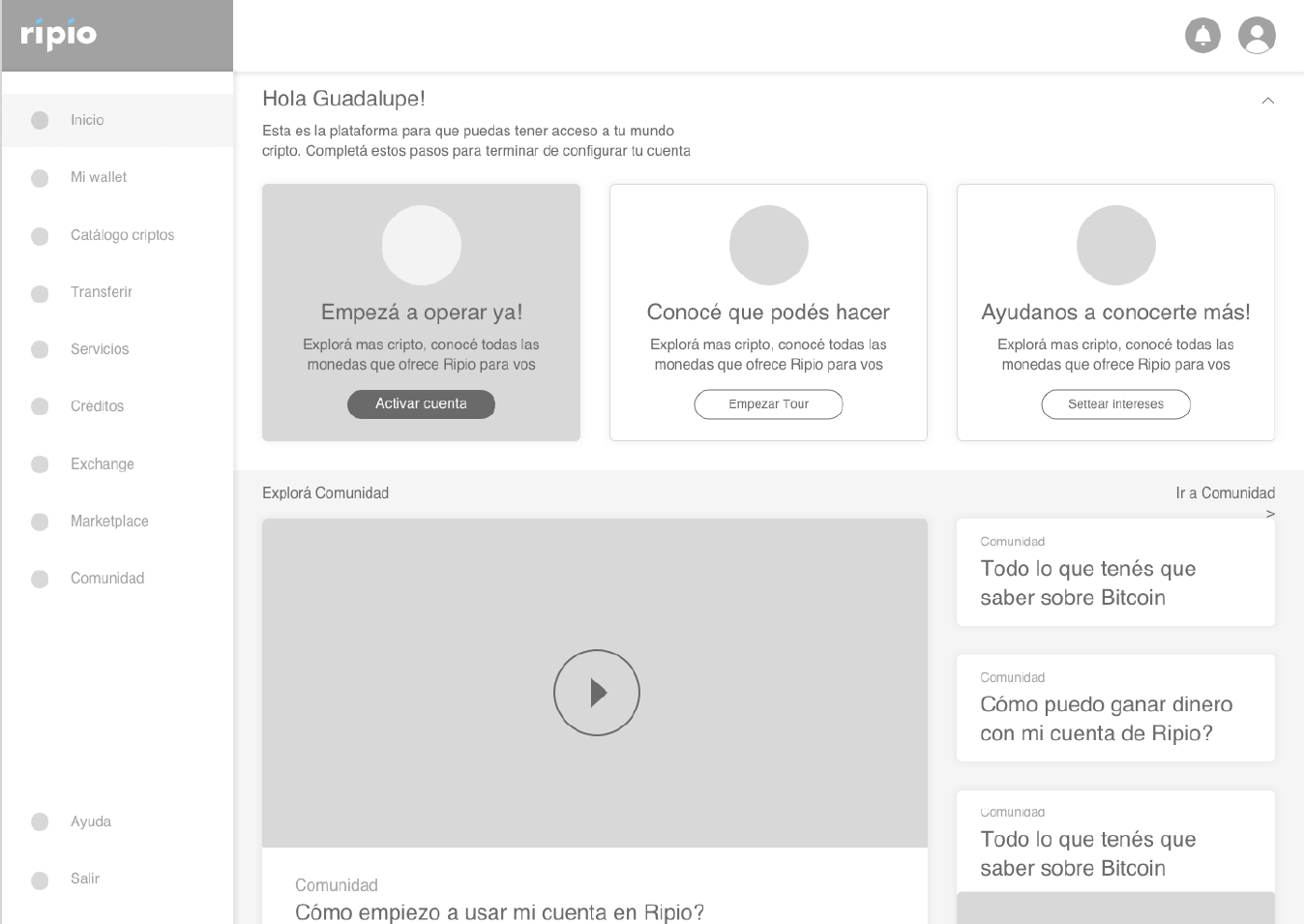Click the Salir sidebar icon dot
The height and width of the screenshot is (924, 1304).
click(40, 879)
